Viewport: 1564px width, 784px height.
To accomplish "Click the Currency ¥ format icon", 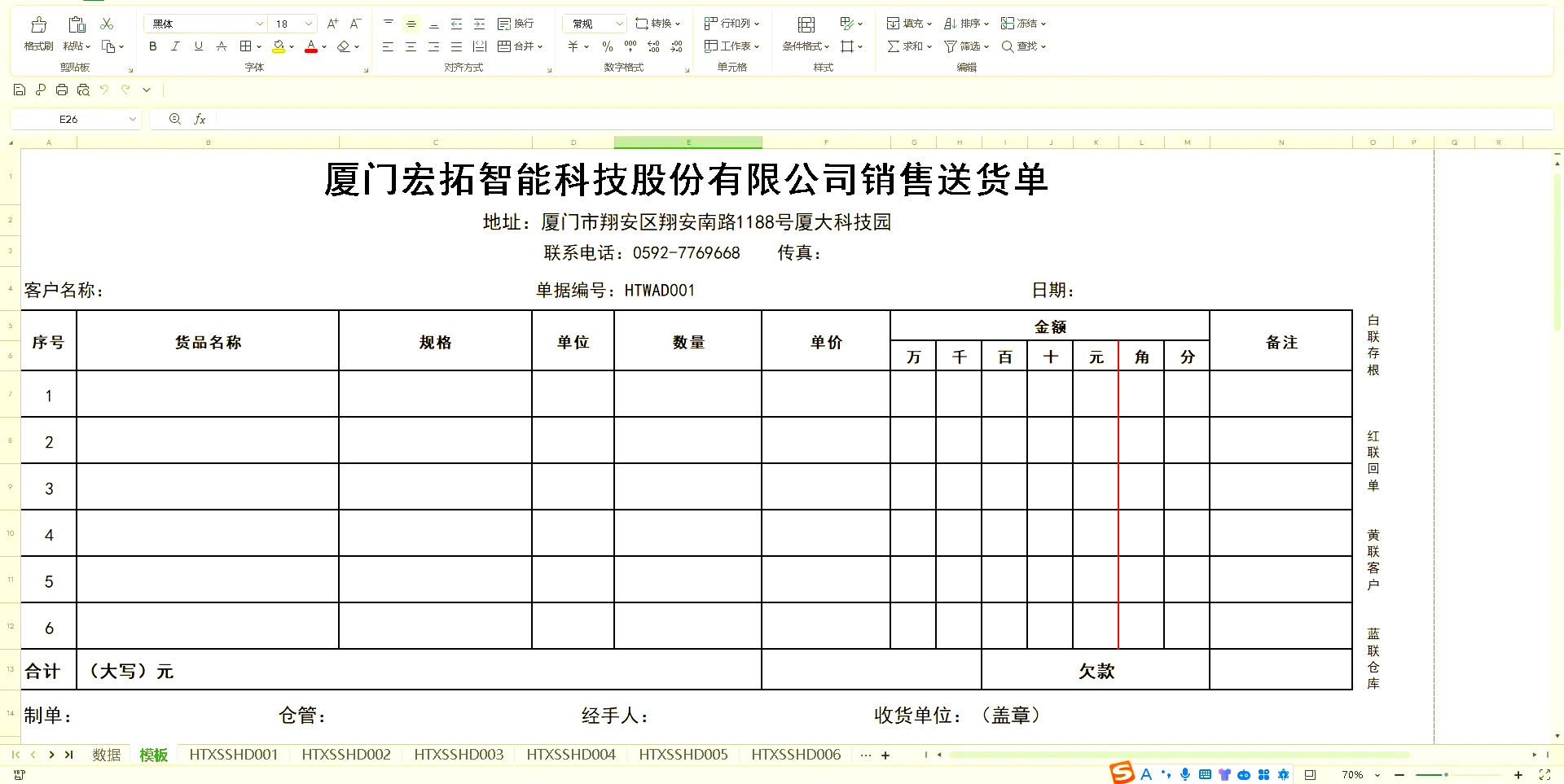I will coord(573,46).
